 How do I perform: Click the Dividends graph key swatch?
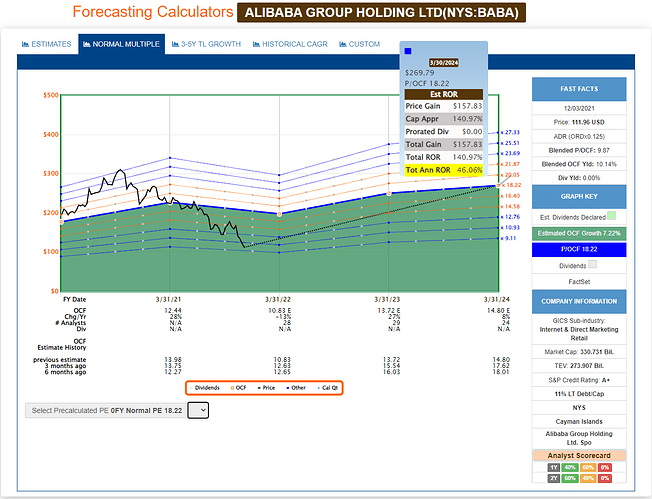click(x=593, y=264)
